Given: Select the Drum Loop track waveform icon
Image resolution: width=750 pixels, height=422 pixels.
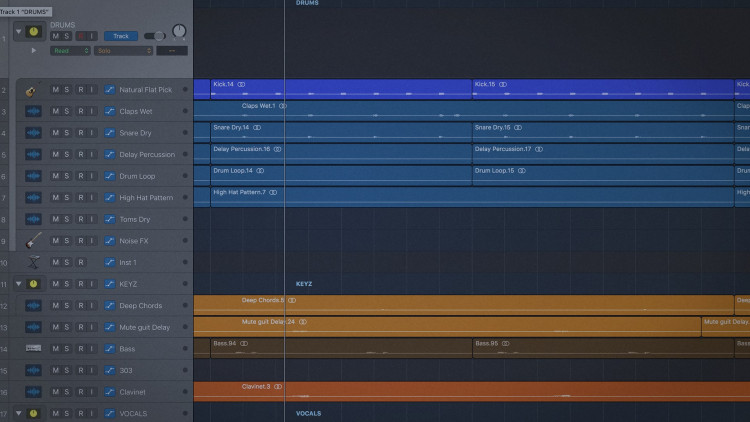Looking at the screenshot, I should coord(33,176).
